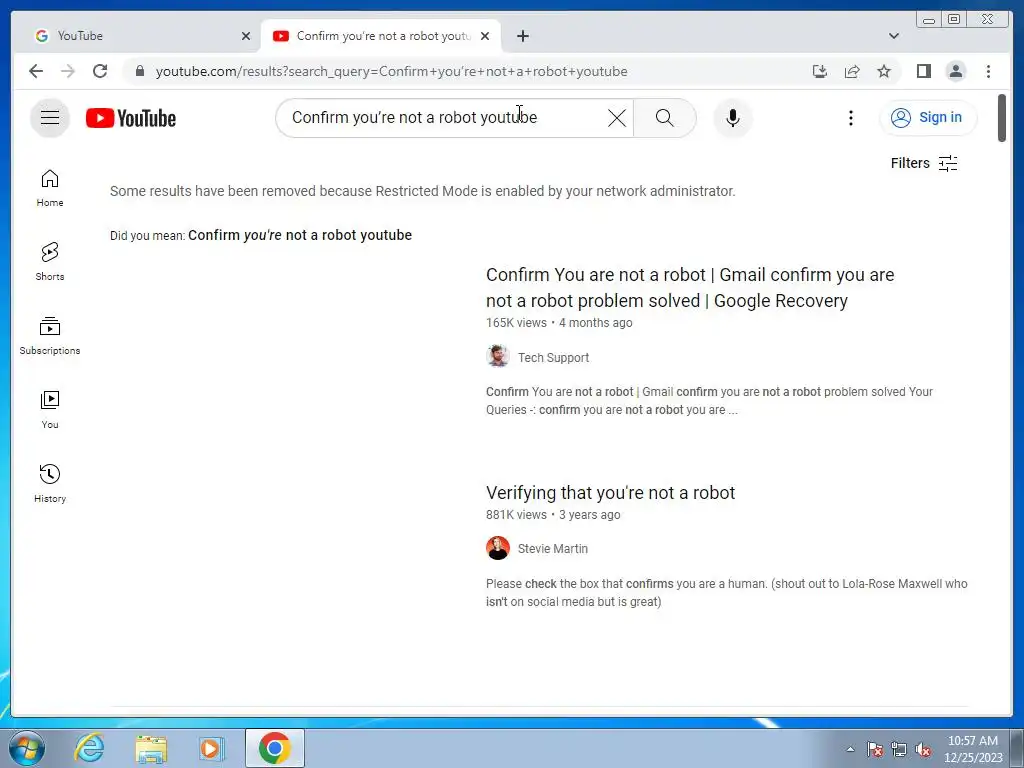Open Verifying that you're not a robot video

coord(611,492)
